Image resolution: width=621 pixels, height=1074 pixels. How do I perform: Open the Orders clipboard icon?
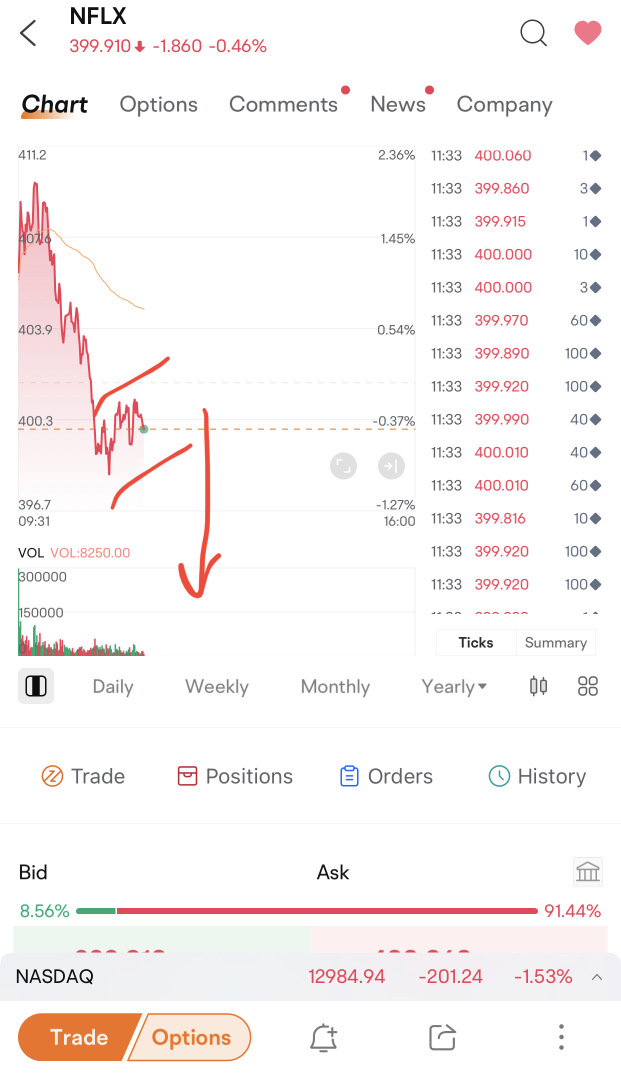point(350,776)
